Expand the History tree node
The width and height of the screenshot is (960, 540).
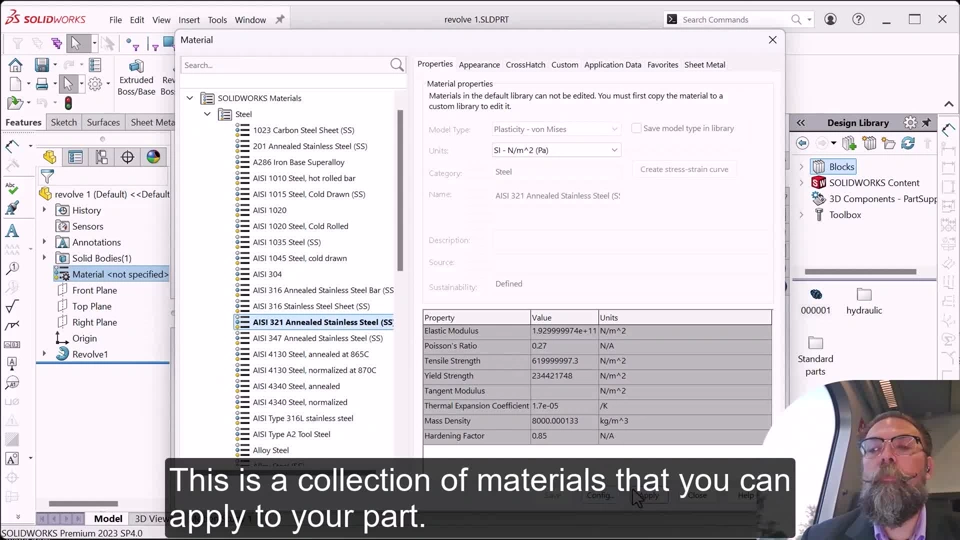coord(44,210)
